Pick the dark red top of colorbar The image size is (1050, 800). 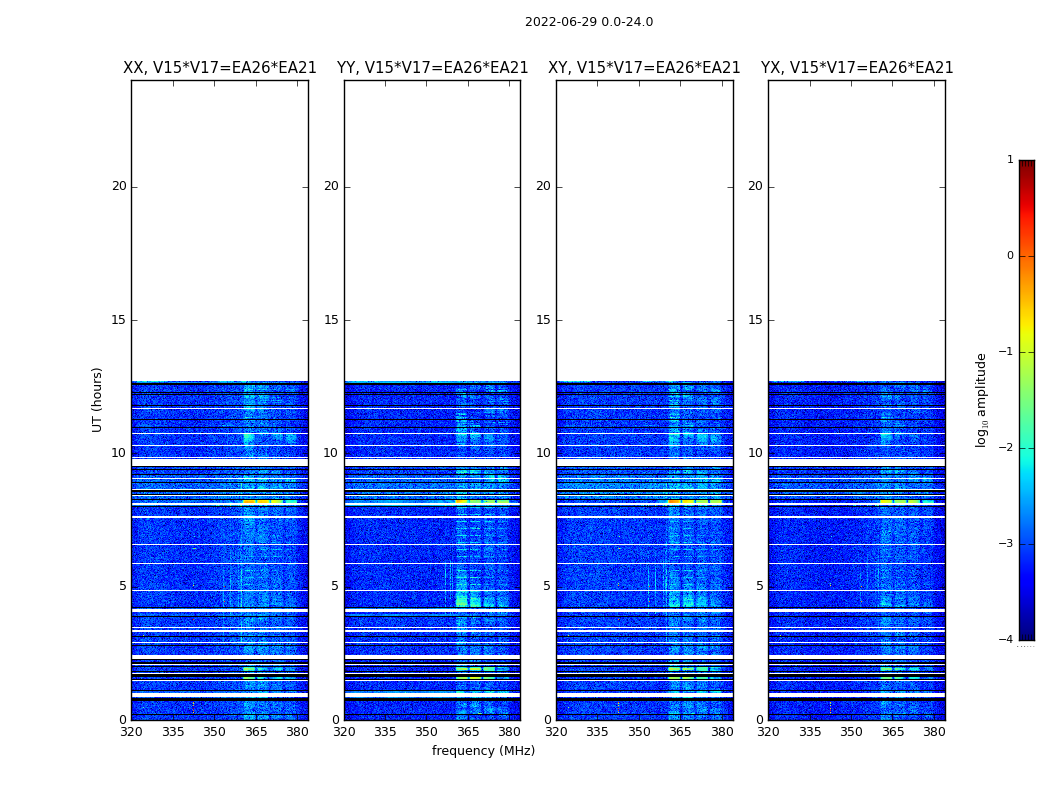(x=1026, y=166)
